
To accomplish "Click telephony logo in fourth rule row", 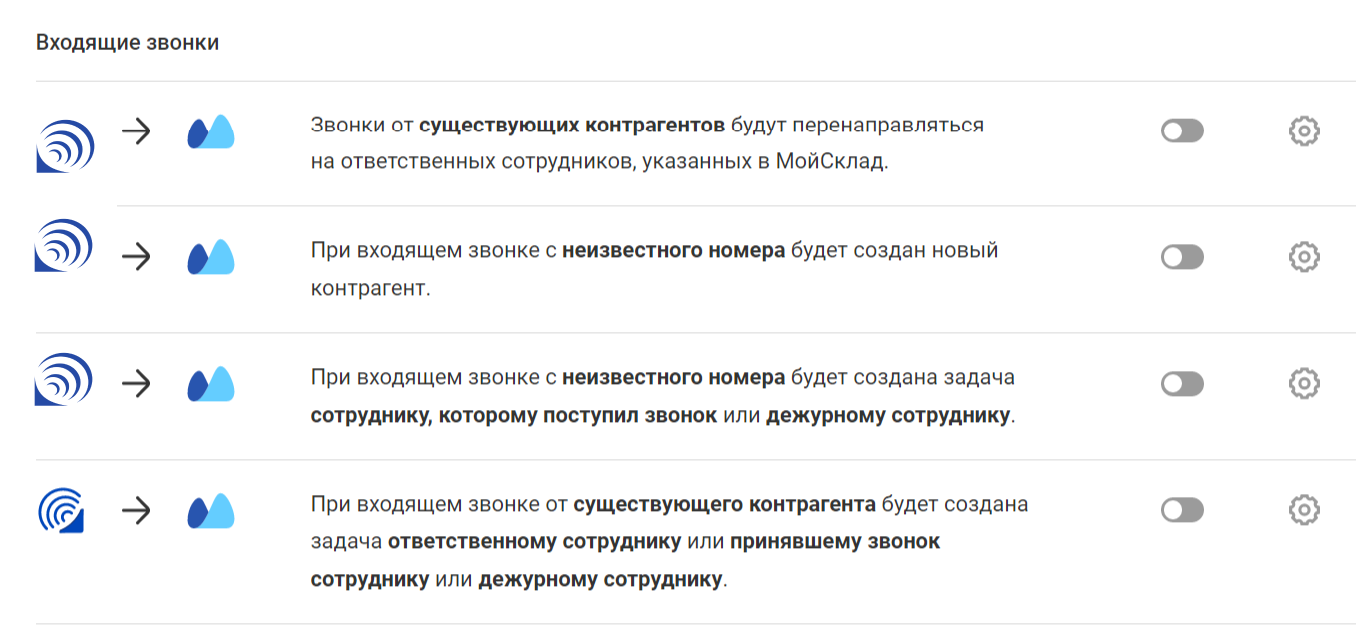I will click(61, 509).
